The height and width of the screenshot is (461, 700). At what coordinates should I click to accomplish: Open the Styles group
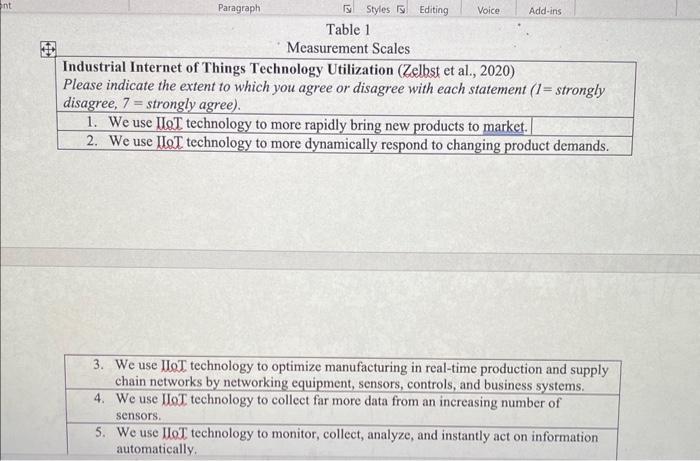[378, 9]
